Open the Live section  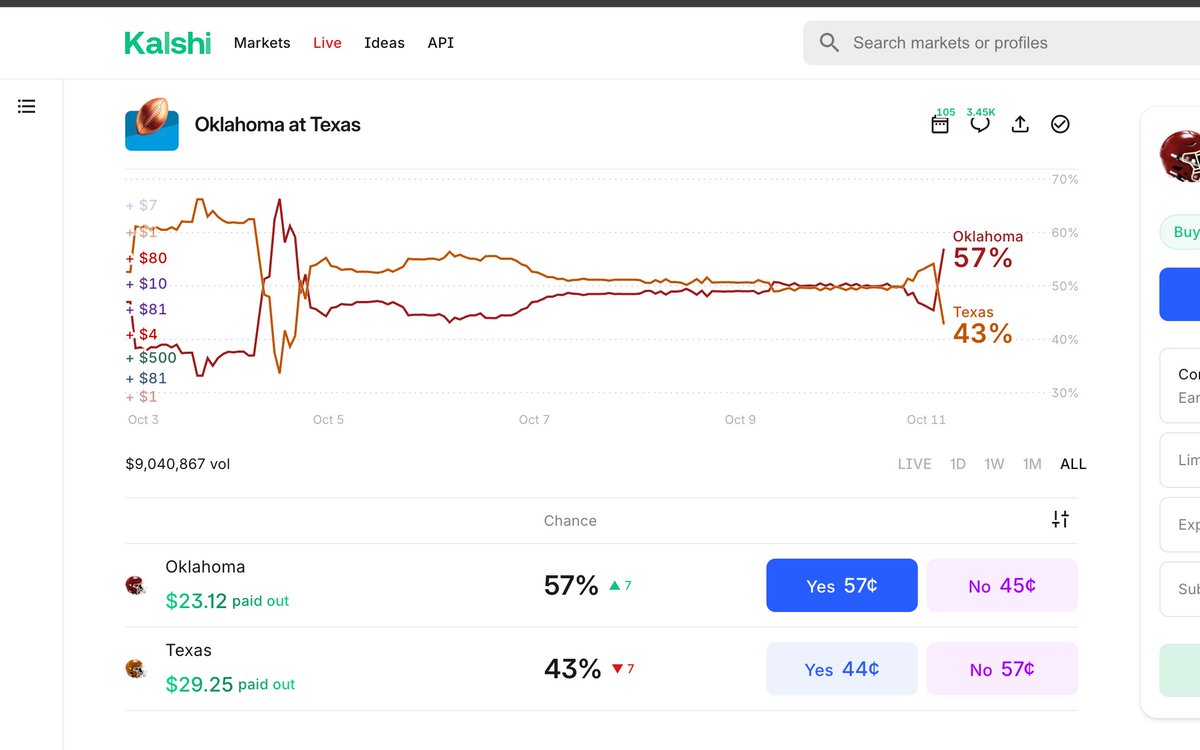click(x=327, y=42)
